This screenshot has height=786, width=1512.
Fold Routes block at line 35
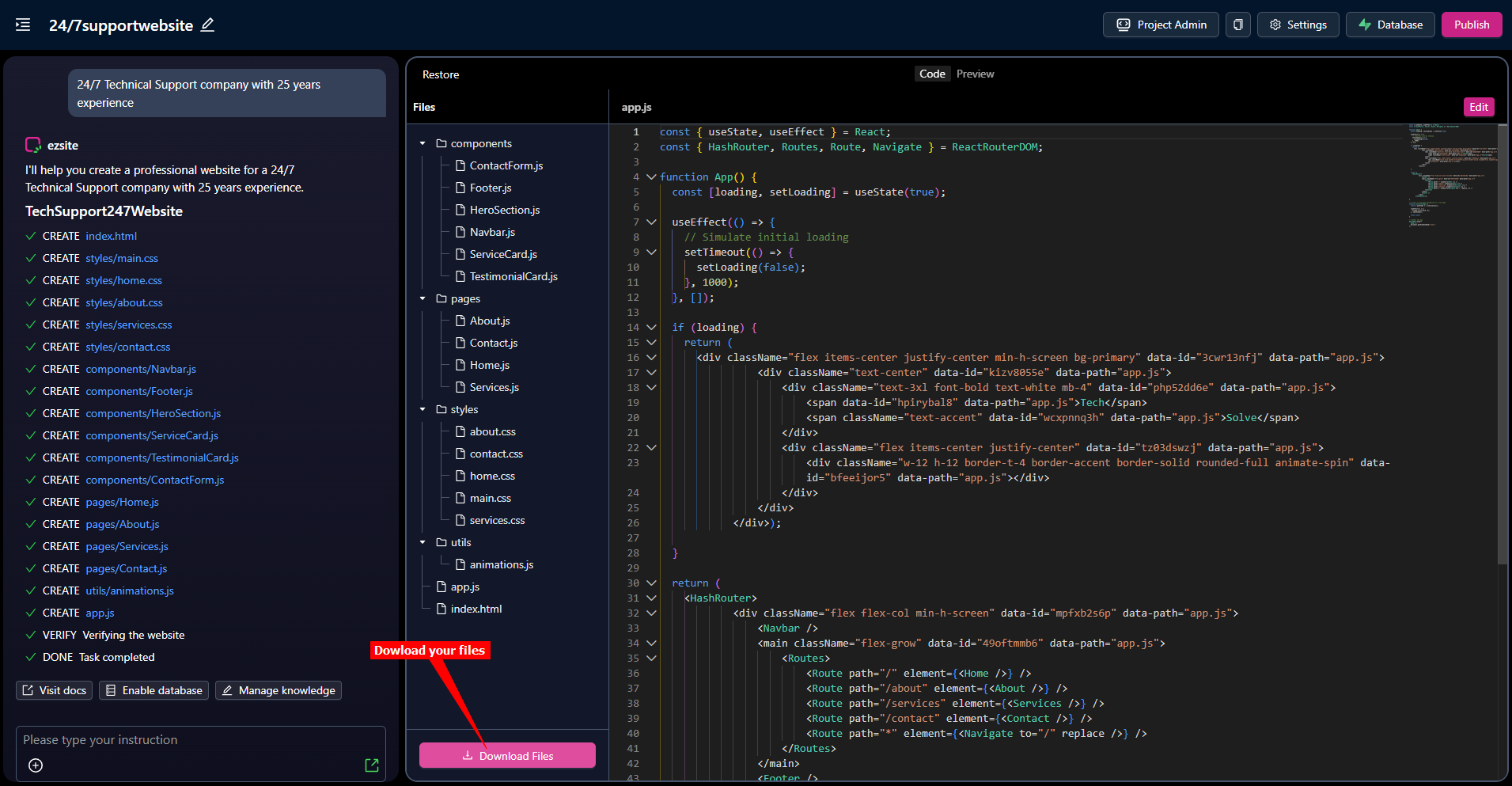pos(651,659)
